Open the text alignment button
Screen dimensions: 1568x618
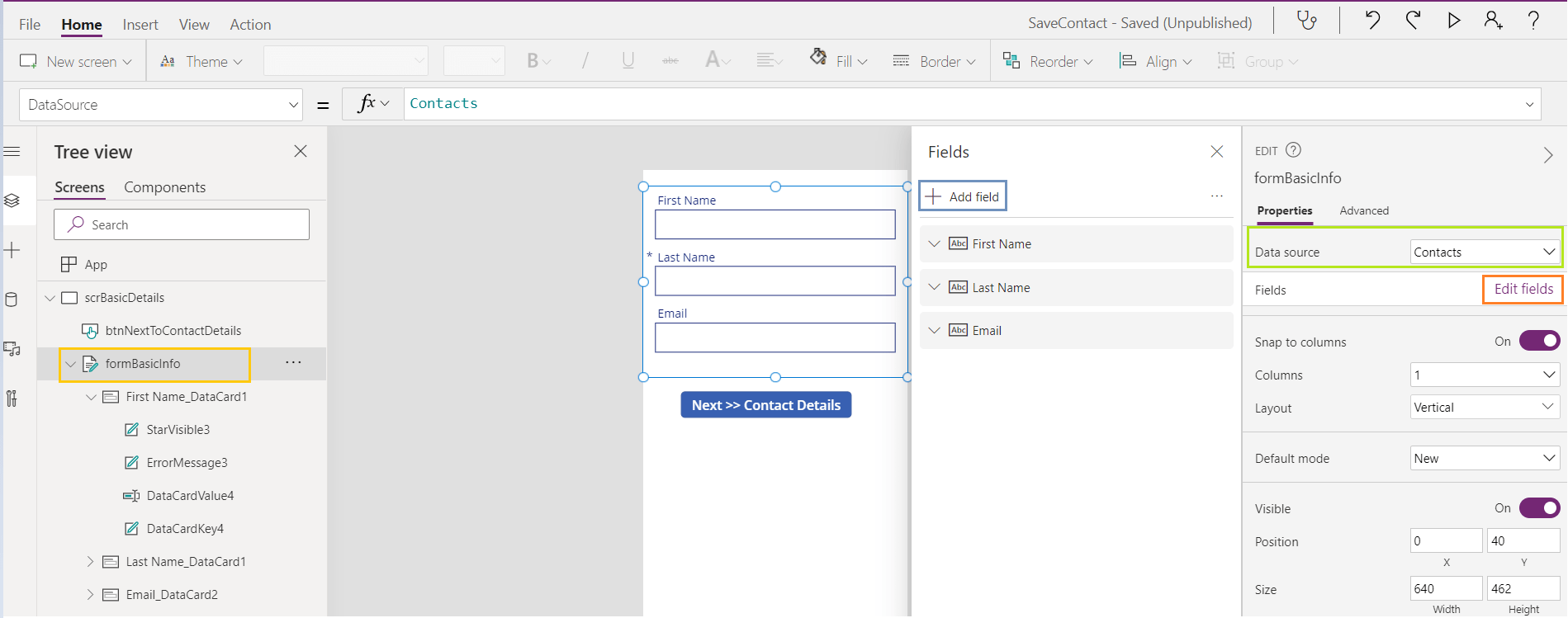point(770,61)
